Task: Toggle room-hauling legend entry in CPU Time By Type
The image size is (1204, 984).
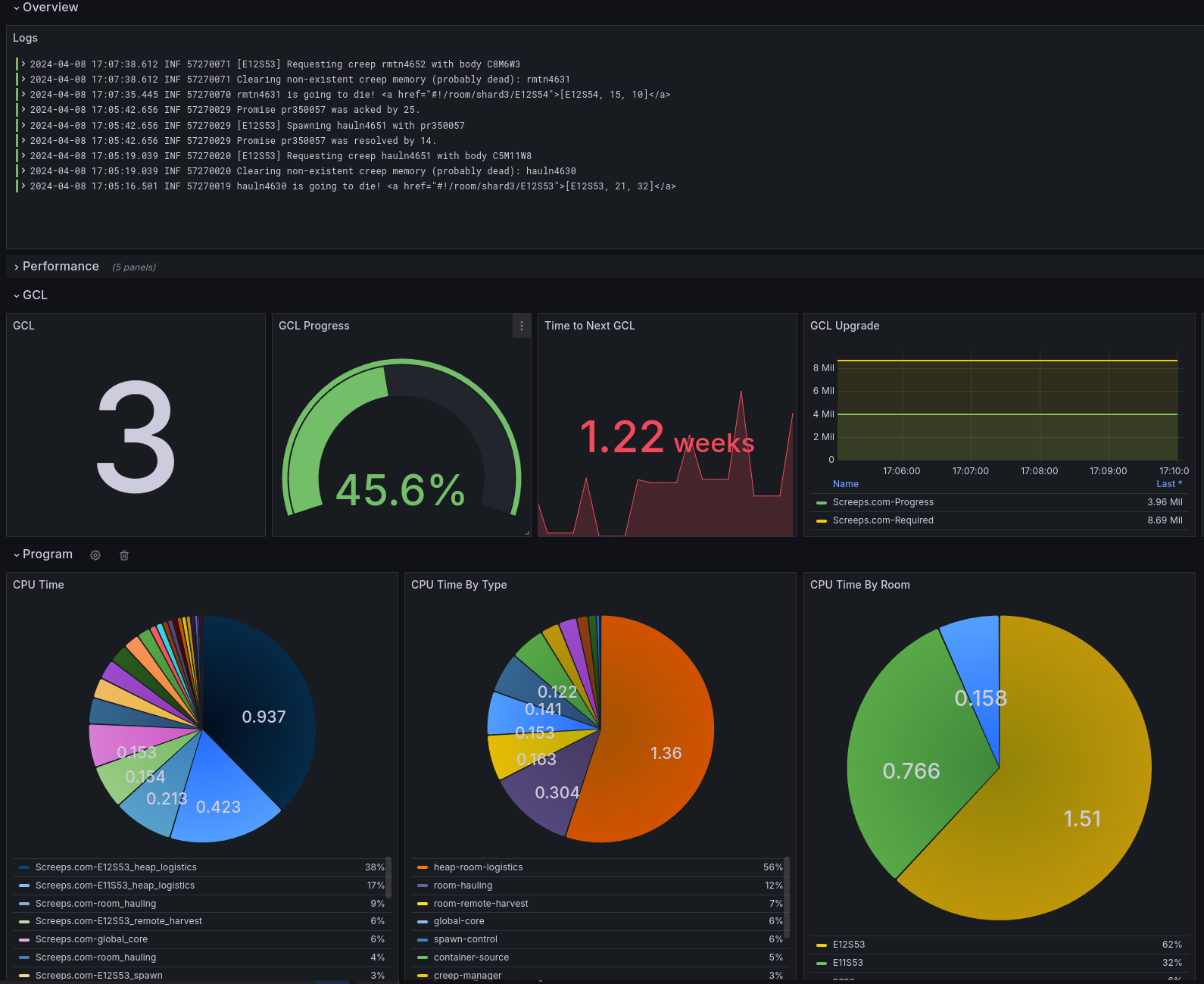Action: tap(463, 886)
